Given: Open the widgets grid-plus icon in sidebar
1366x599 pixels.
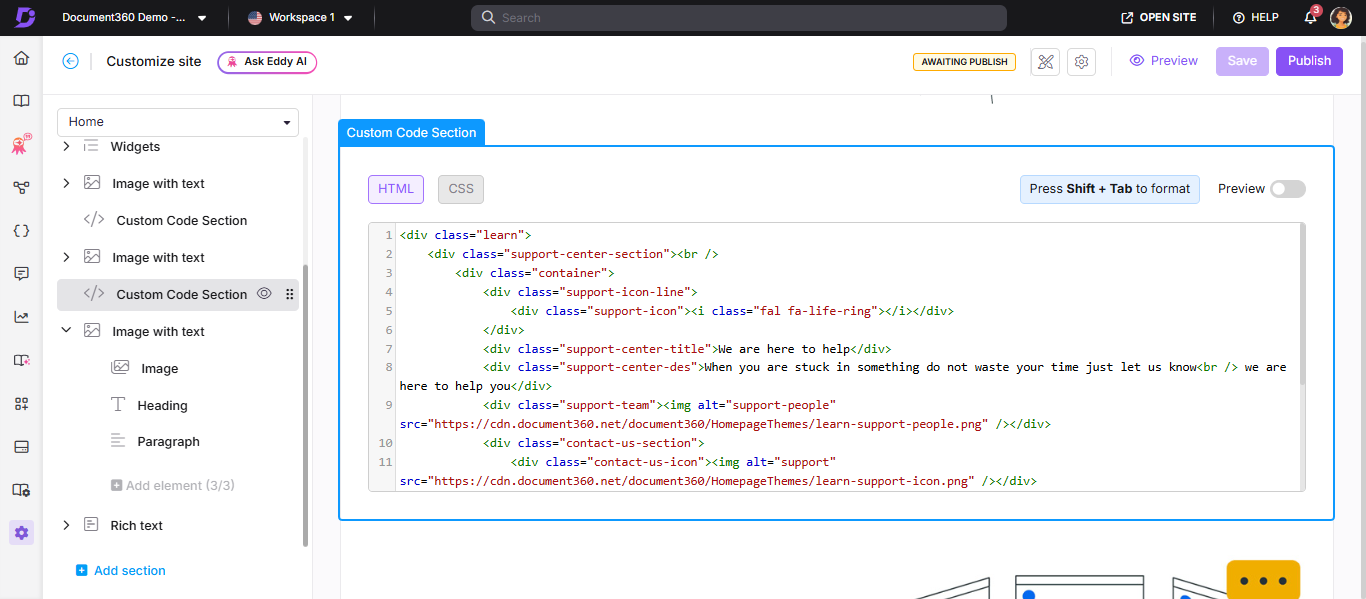Looking at the screenshot, I should [21, 403].
